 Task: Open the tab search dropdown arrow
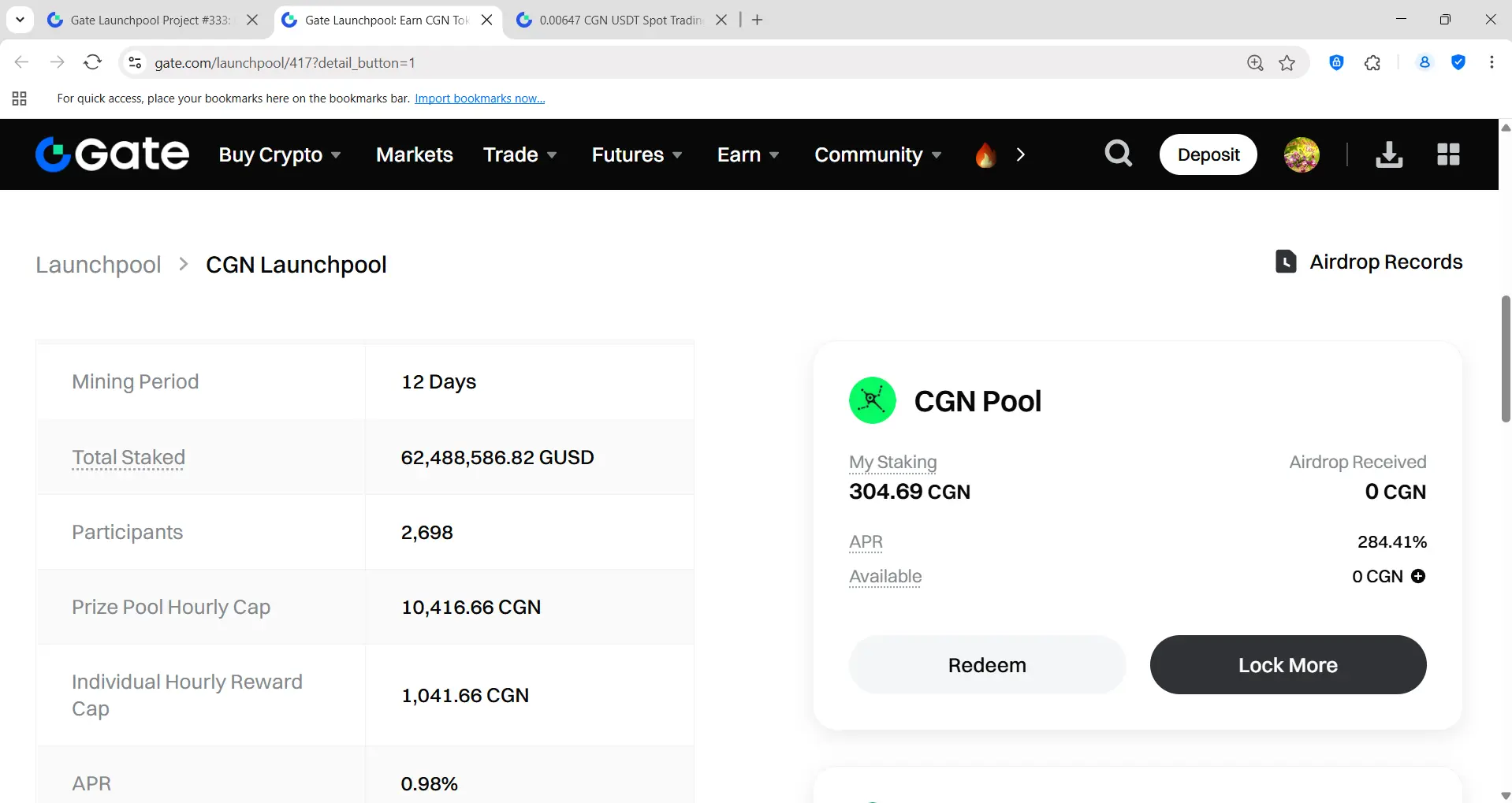(20, 20)
